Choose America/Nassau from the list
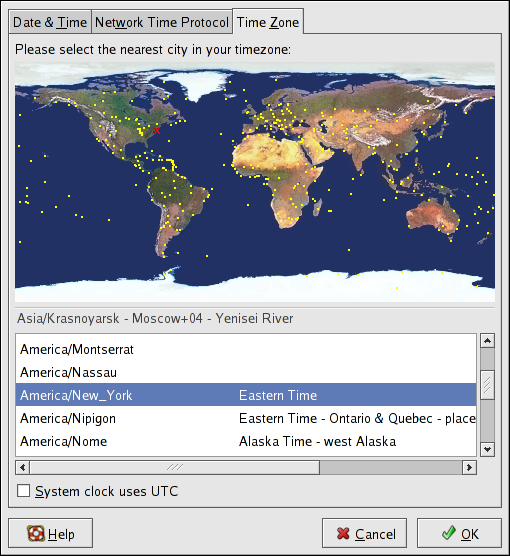Viewport: 510px width, 556px height. [x=246, y=372]
